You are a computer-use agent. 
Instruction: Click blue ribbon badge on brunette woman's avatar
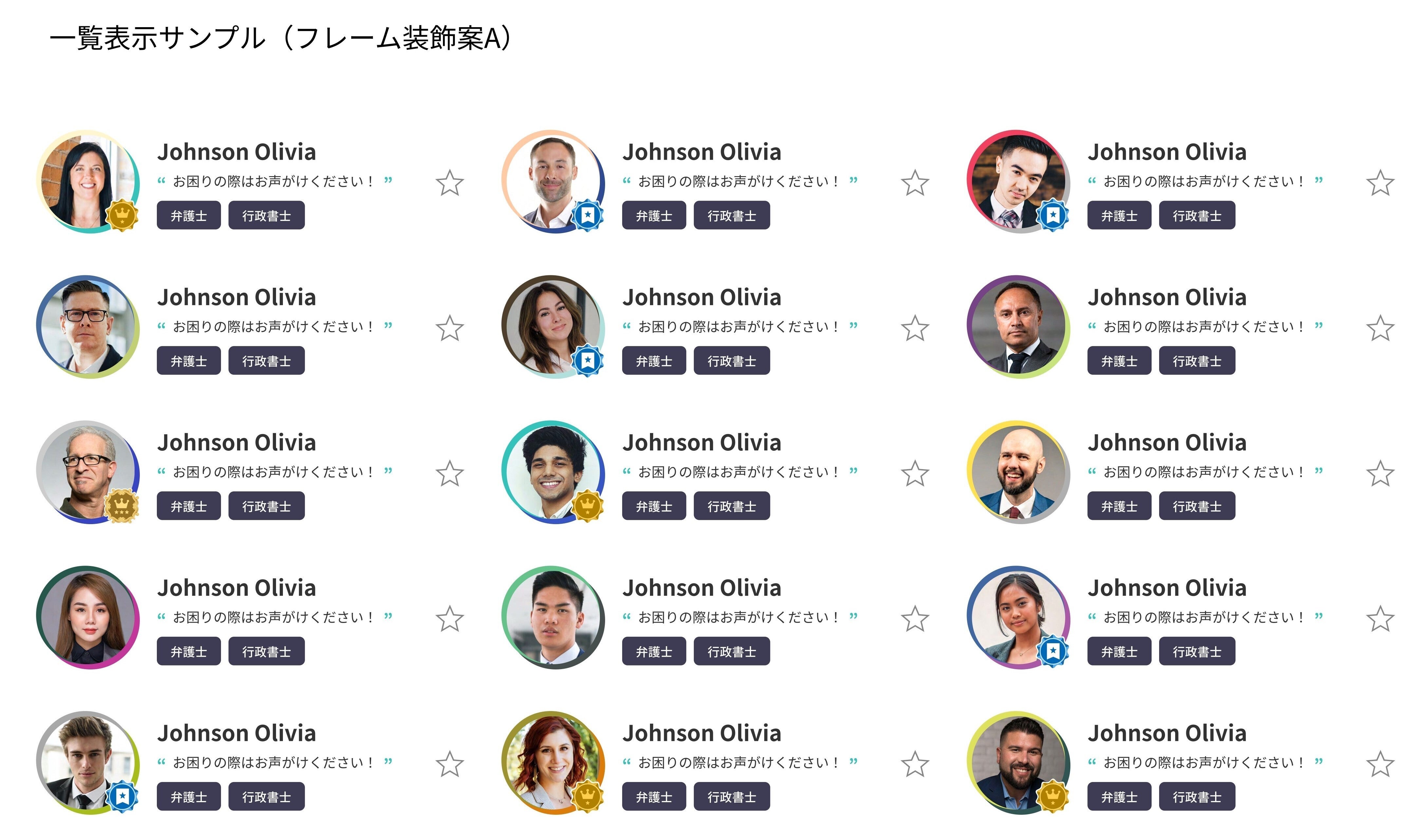[587, 360]
